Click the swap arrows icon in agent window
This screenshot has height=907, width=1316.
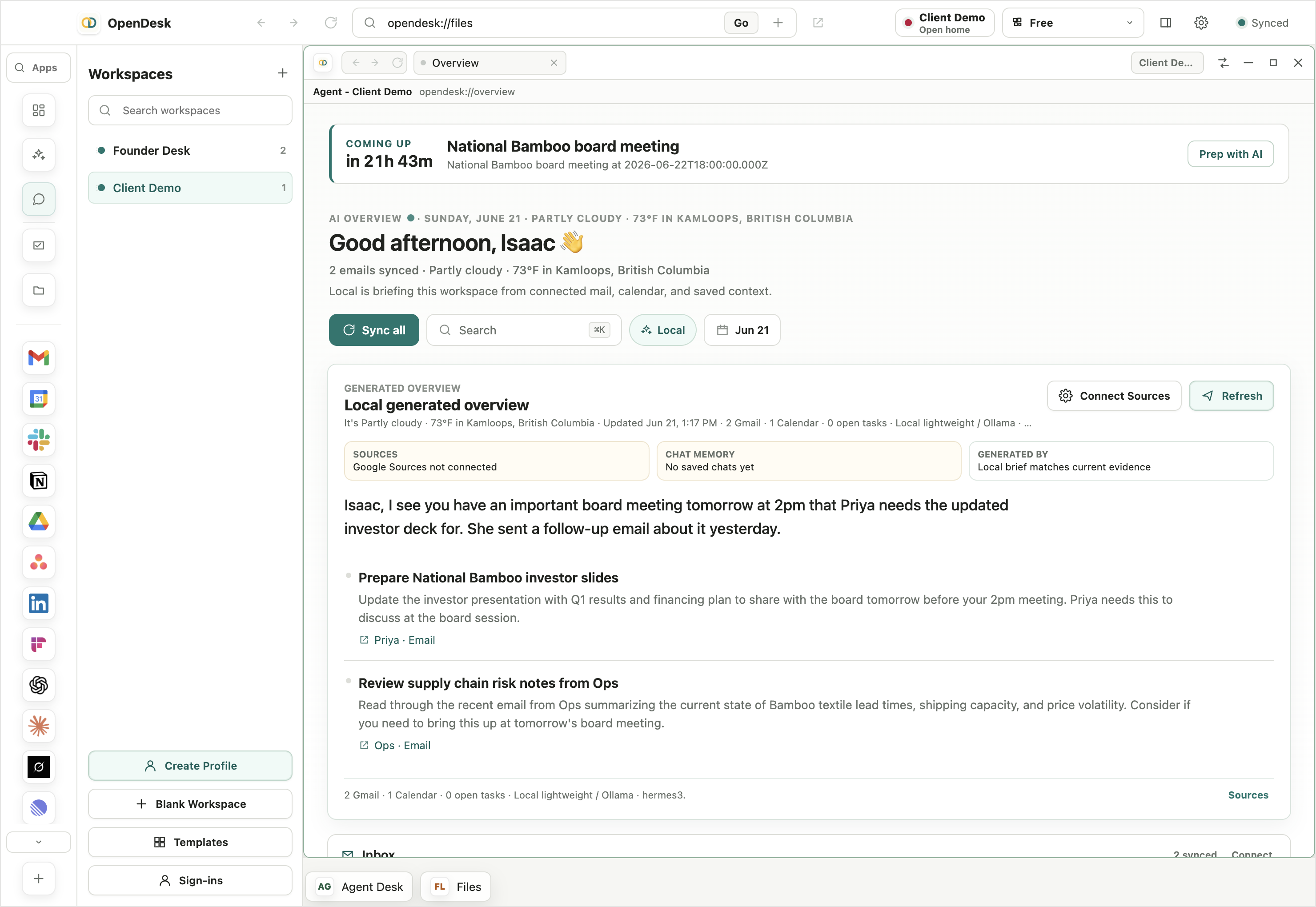(1224, 63)
